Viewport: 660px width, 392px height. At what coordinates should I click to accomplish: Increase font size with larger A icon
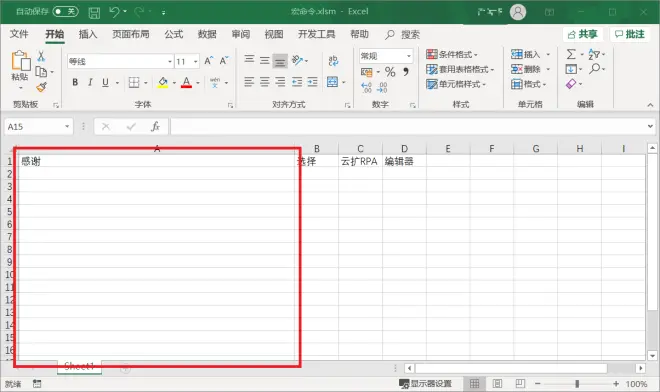(209, 61)
